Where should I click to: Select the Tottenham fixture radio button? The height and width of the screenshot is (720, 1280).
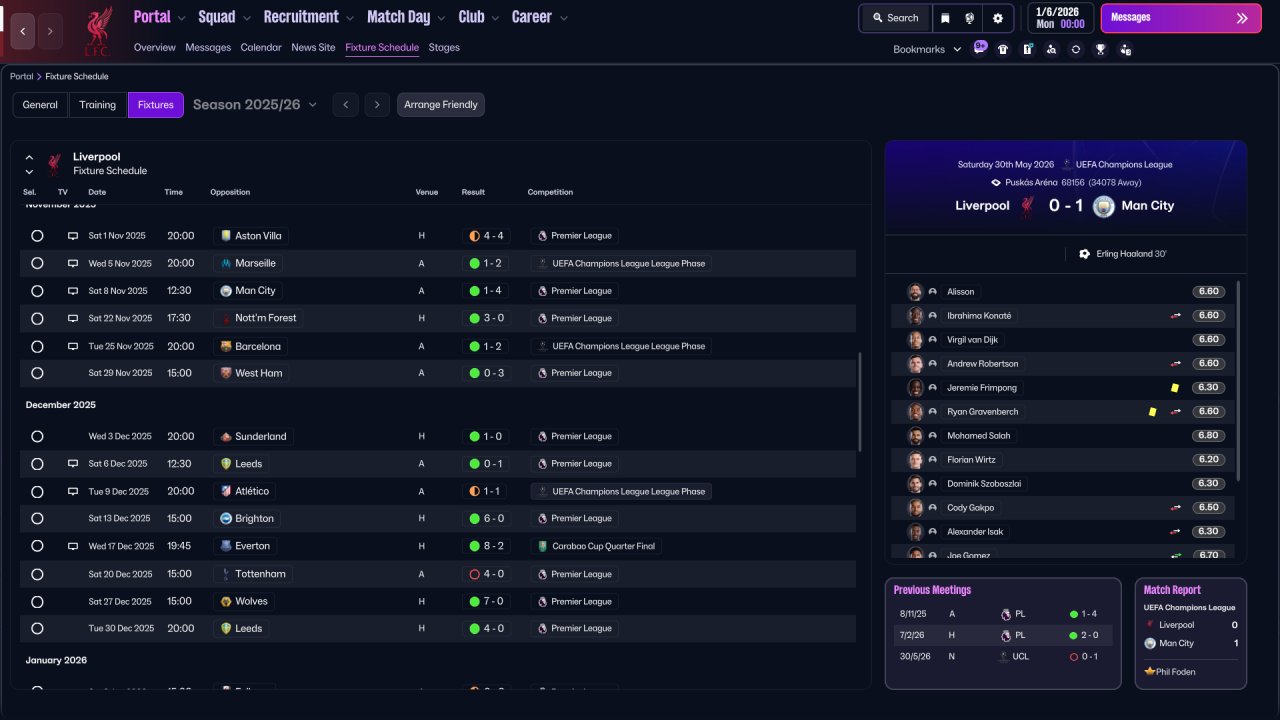(37, 574)
